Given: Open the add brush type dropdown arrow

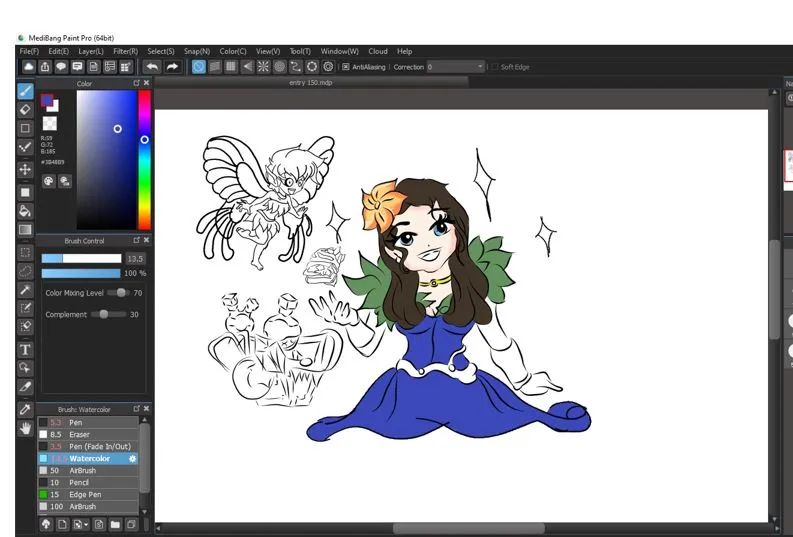Looking at the screenshot, I should point(86,524).
